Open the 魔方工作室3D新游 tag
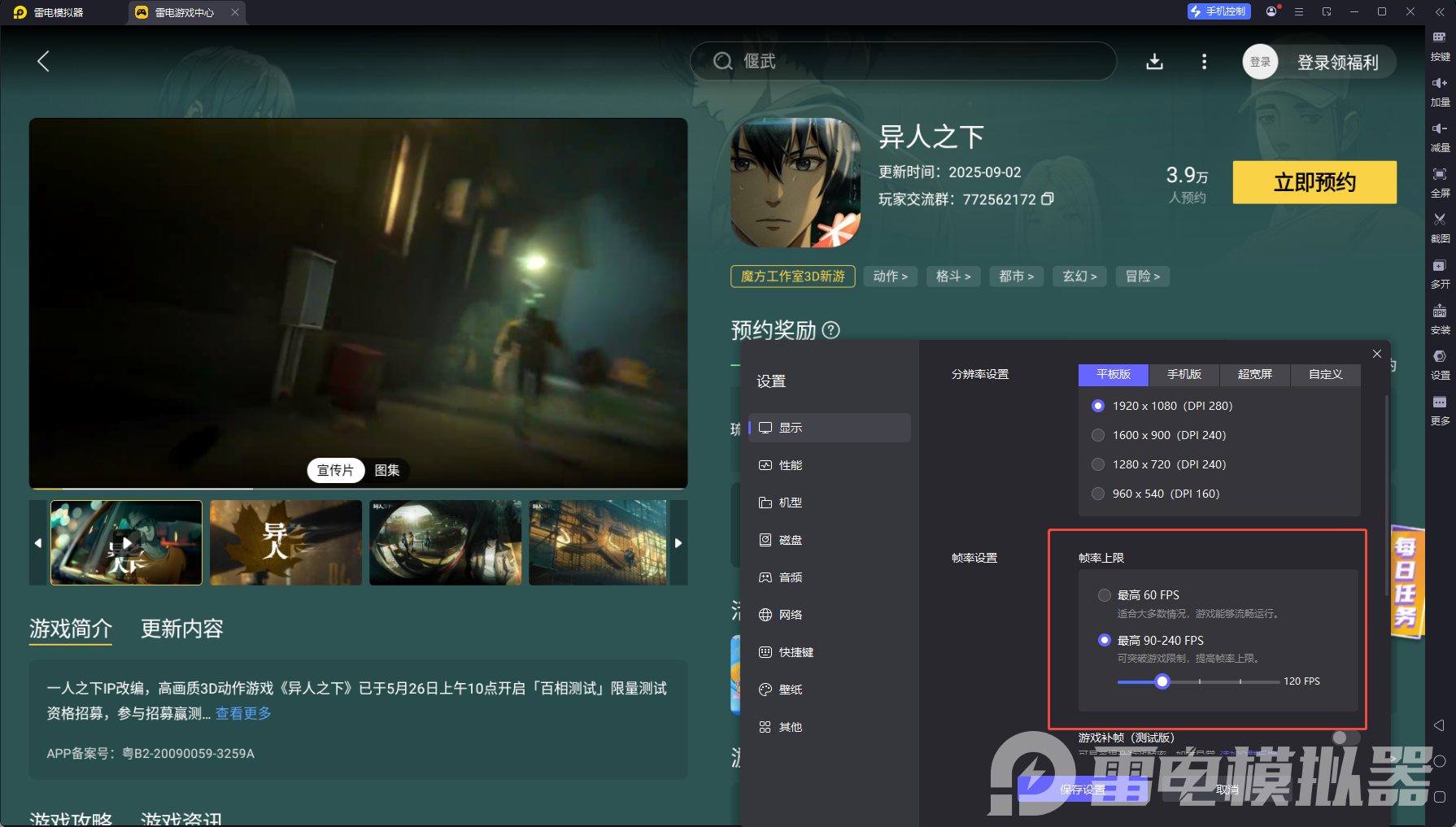Viewport: 1456px width, 827px height. tap(793, 276)
